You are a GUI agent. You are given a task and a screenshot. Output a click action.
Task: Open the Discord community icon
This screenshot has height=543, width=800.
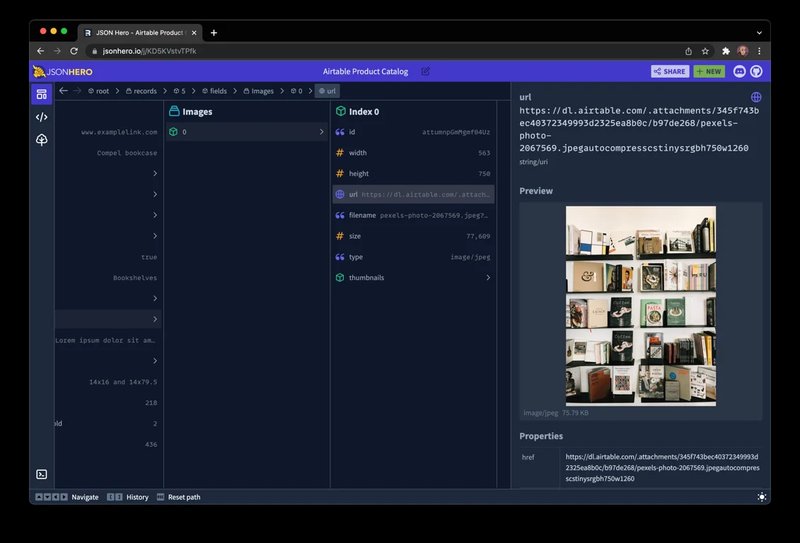(x=740, y=72)
